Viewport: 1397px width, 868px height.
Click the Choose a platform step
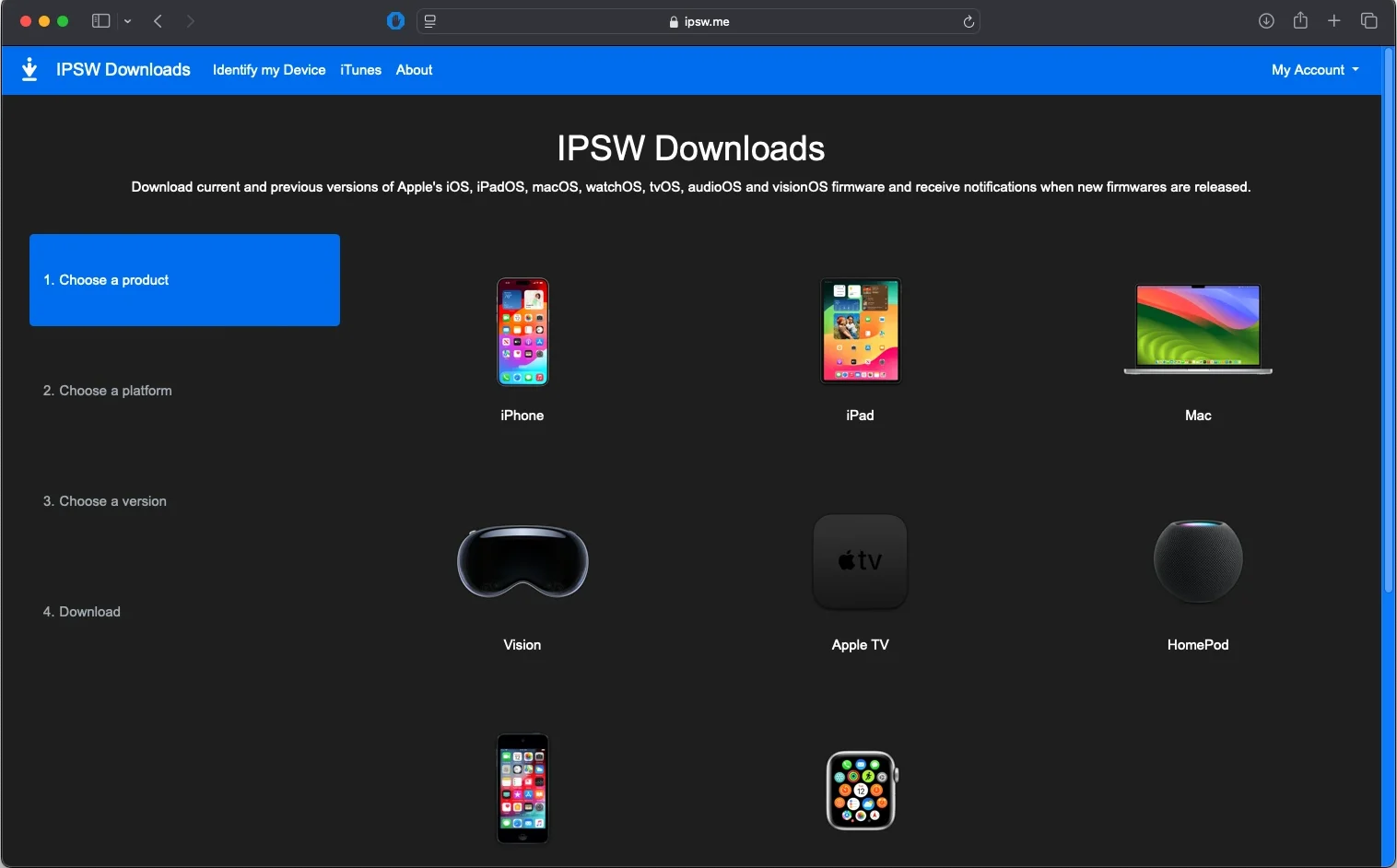(107, 391)
